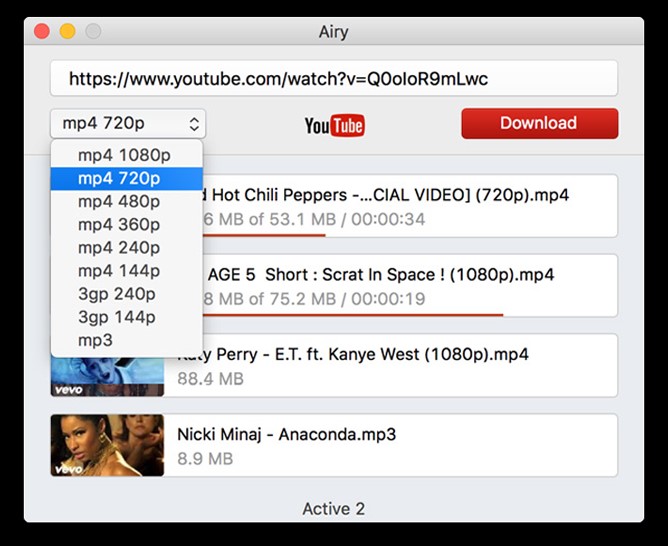Select mp4 1080p from the format list
The height and width of the screenshot is (546, 668).
coord(124,155)
